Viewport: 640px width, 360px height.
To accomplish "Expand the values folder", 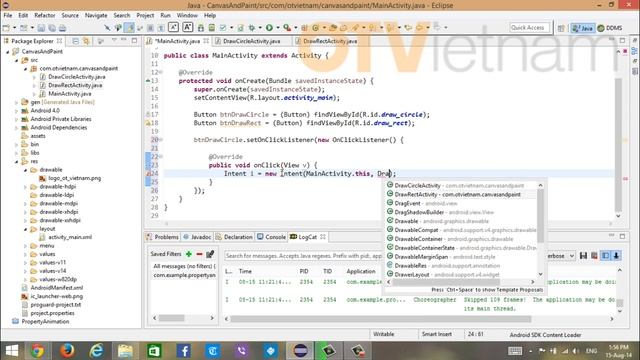I will click(x=25, y=254).
